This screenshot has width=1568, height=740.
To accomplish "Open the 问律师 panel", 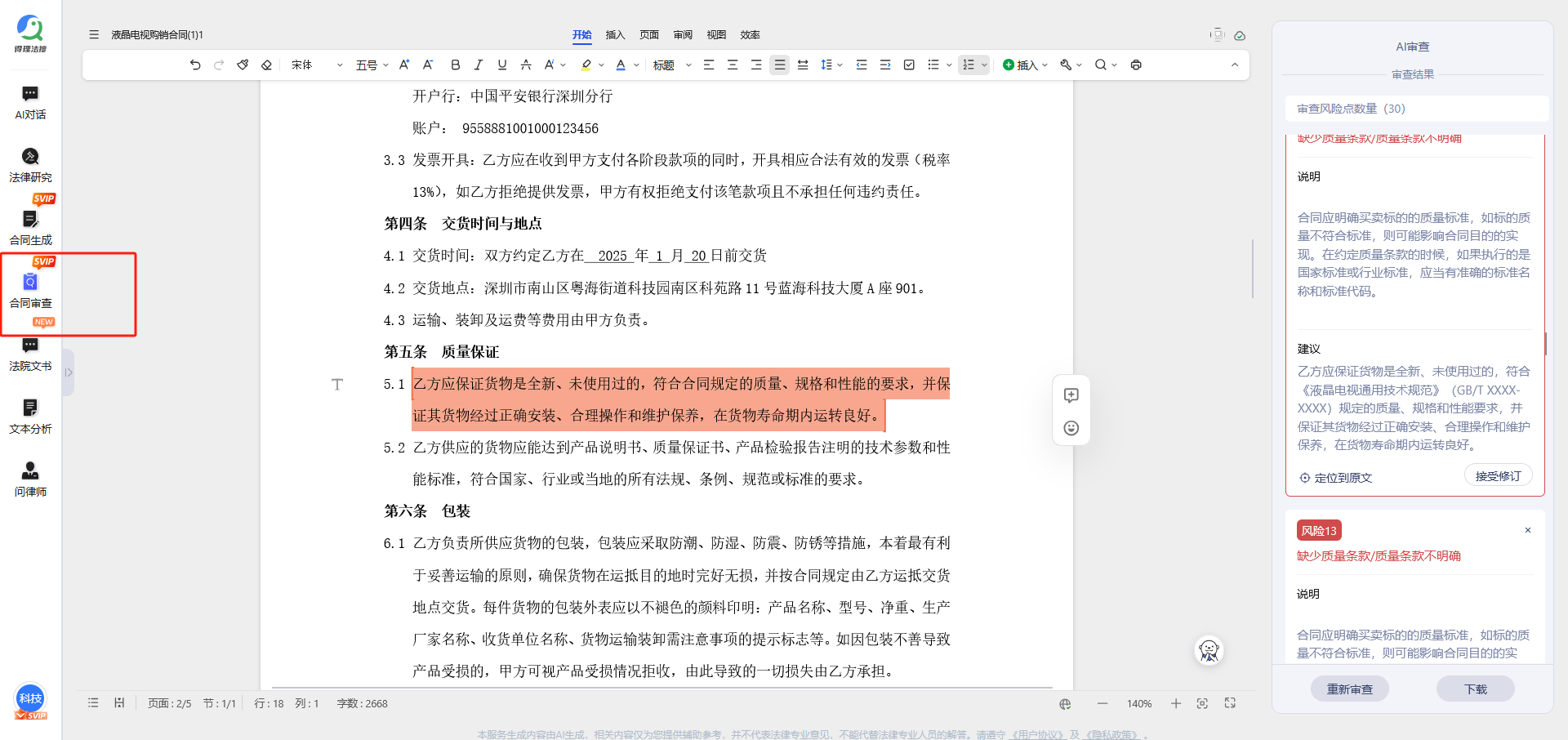I will [x=30, y=479].
